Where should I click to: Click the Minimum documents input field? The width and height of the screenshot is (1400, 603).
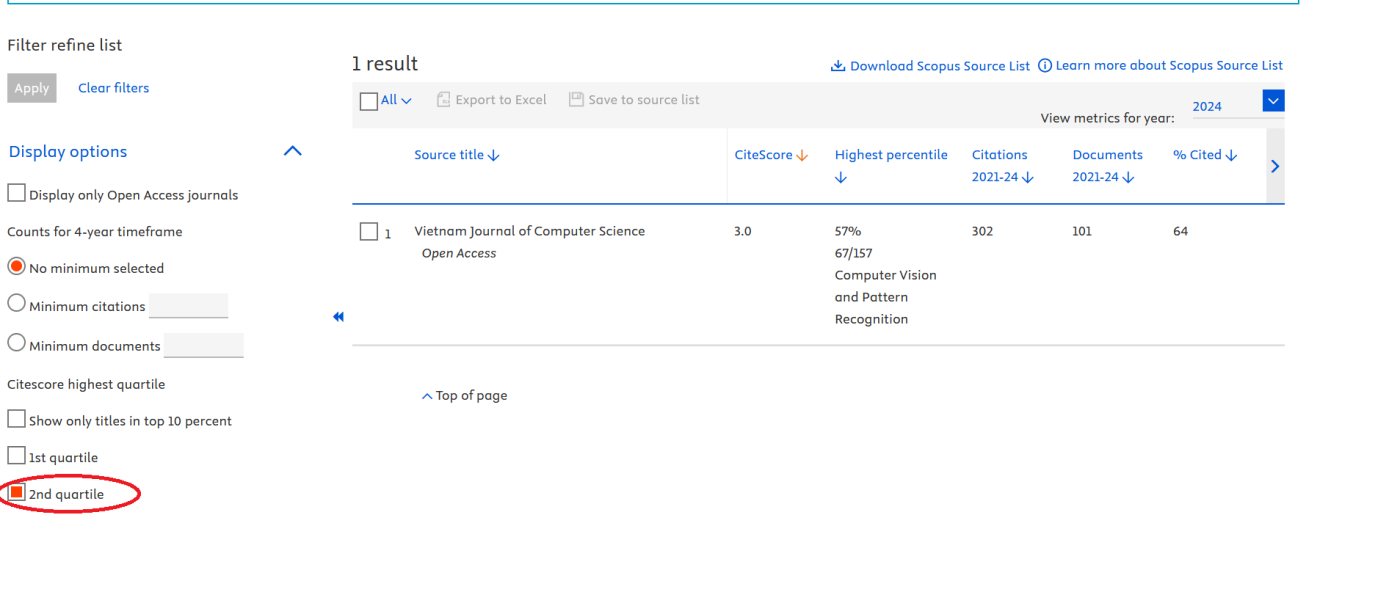click(204, 345)
